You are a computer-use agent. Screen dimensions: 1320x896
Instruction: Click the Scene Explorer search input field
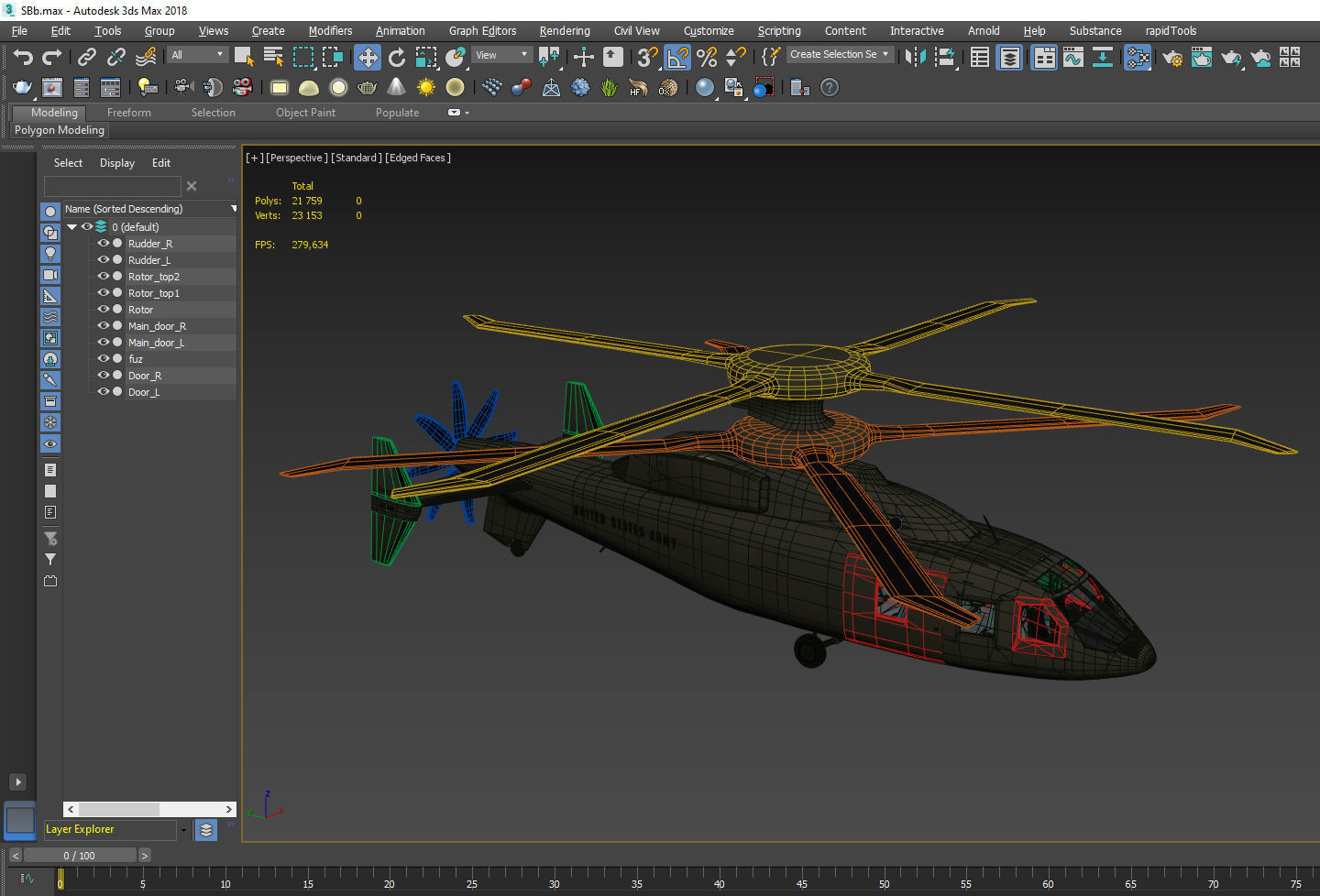pyautogui.click(x=112, y=186)
